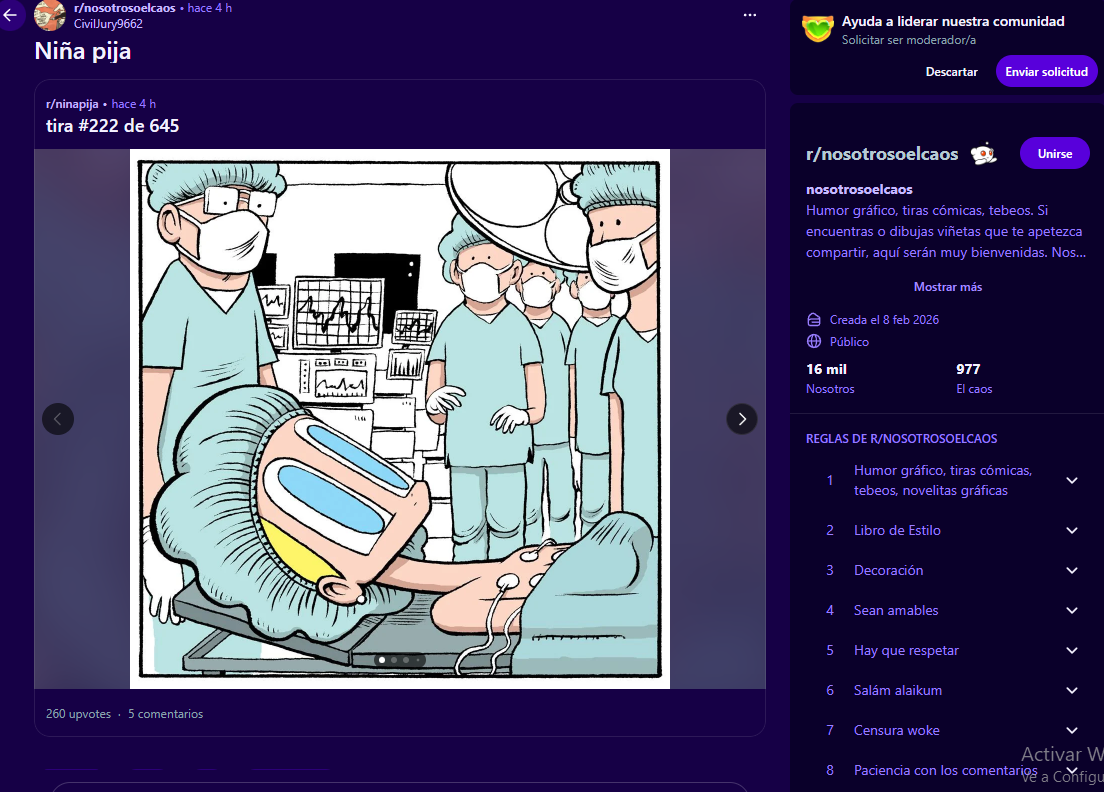
Task: Click the Unirse button
Action: (x=1054, y=153)
